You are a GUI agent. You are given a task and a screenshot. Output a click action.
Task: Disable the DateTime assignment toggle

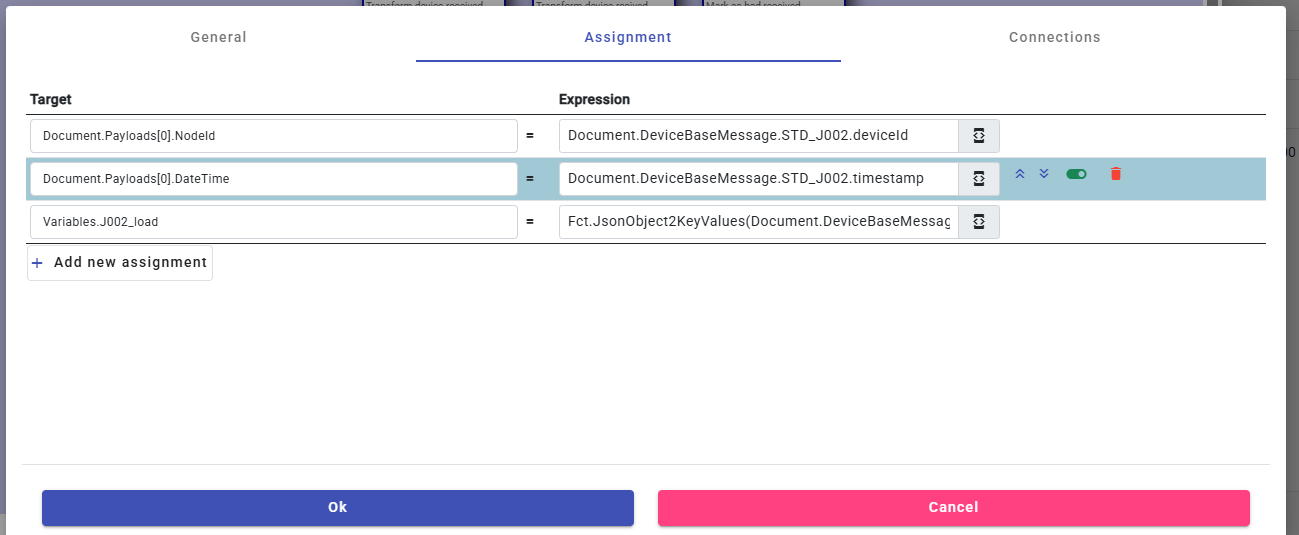point(1076,174)
